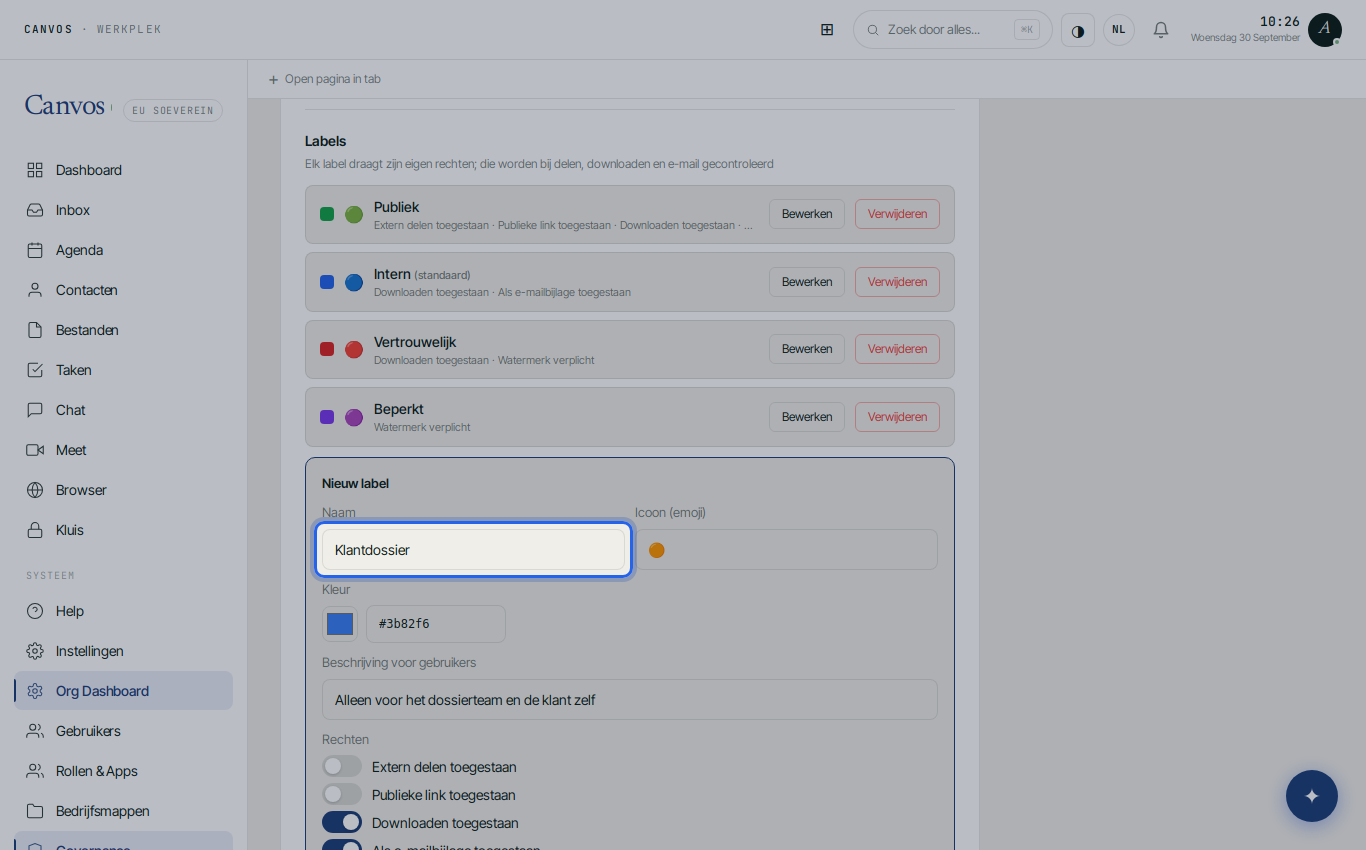Click the Naam field containing Klantdossier
The image size is (1366, 850).
pyautogui.click(x=473, y=550)
